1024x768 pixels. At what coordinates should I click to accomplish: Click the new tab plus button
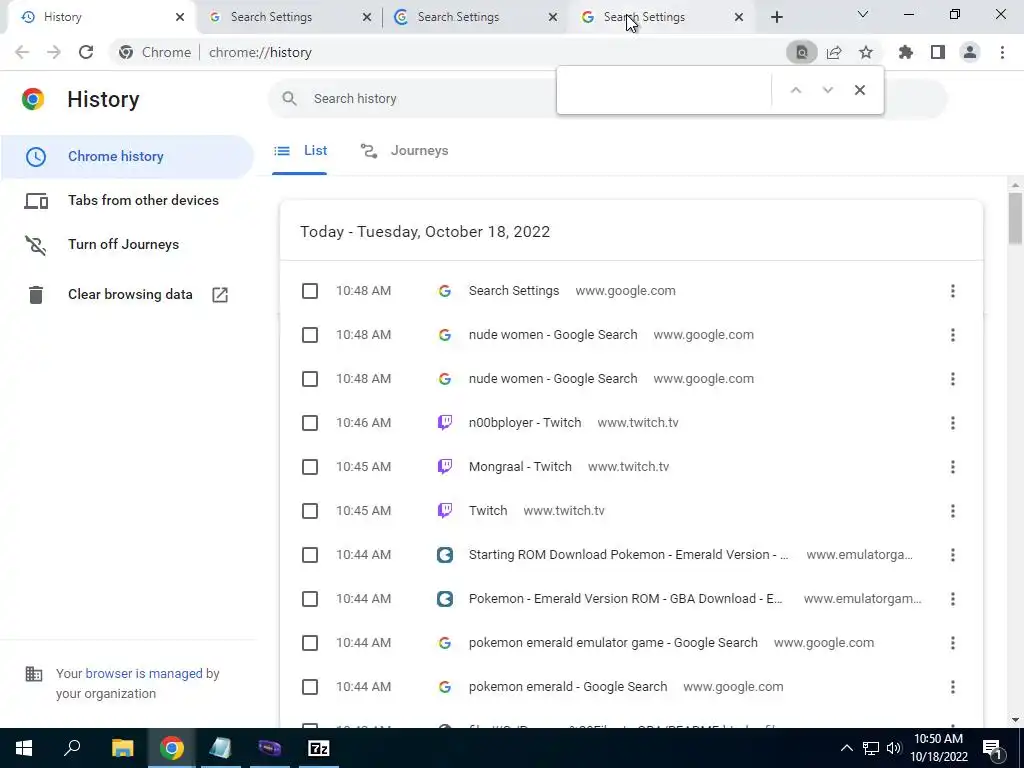click(776, 17)
